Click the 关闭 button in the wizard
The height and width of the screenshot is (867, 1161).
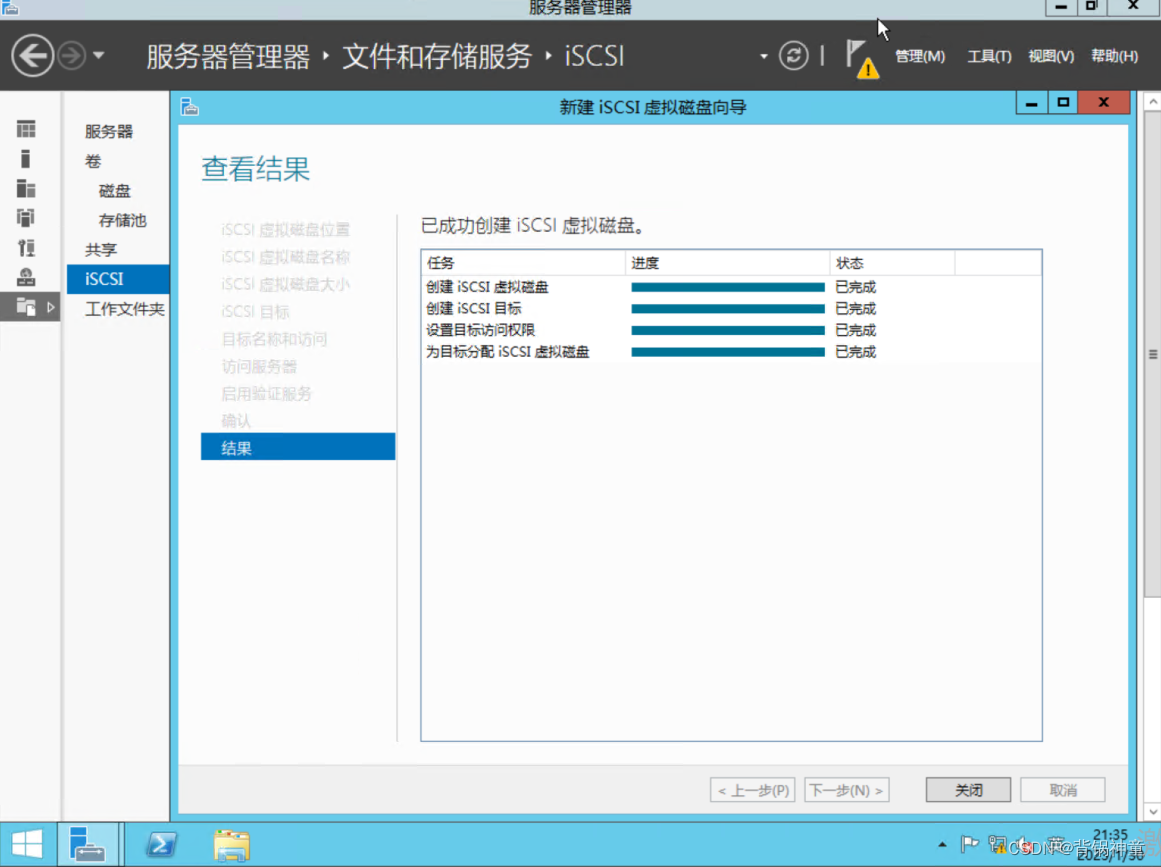(966, 789)
